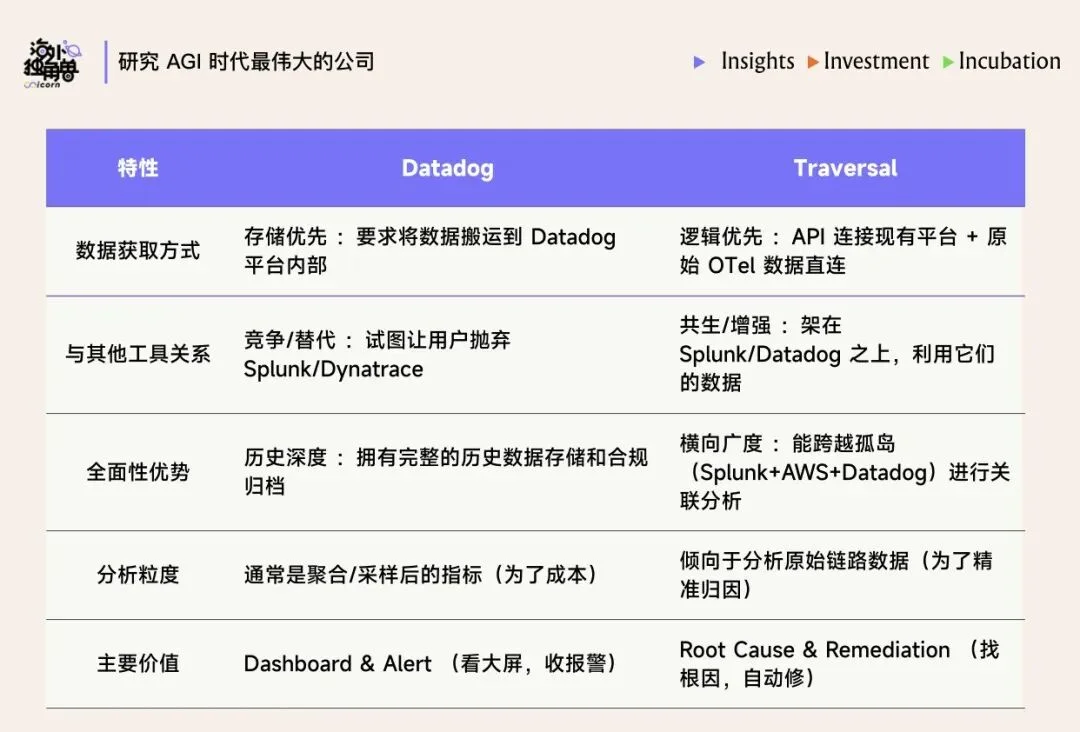Collapse the 分析粒度 row
1080x732 pixels.
tap(137, 575)
